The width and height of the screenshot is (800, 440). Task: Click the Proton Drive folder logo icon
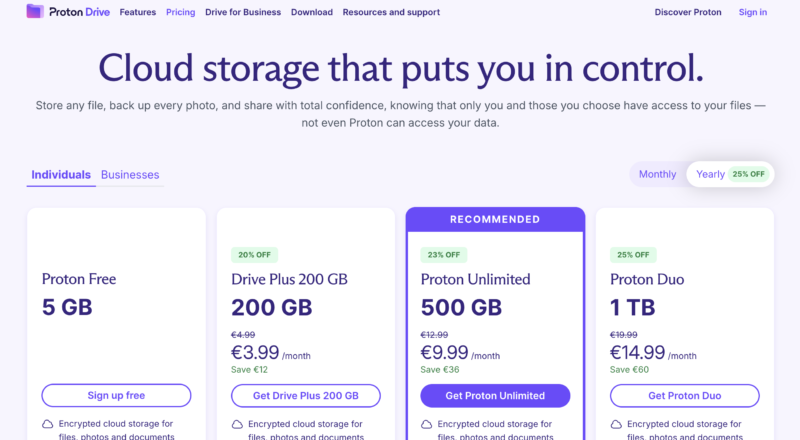tap(35, 11)
